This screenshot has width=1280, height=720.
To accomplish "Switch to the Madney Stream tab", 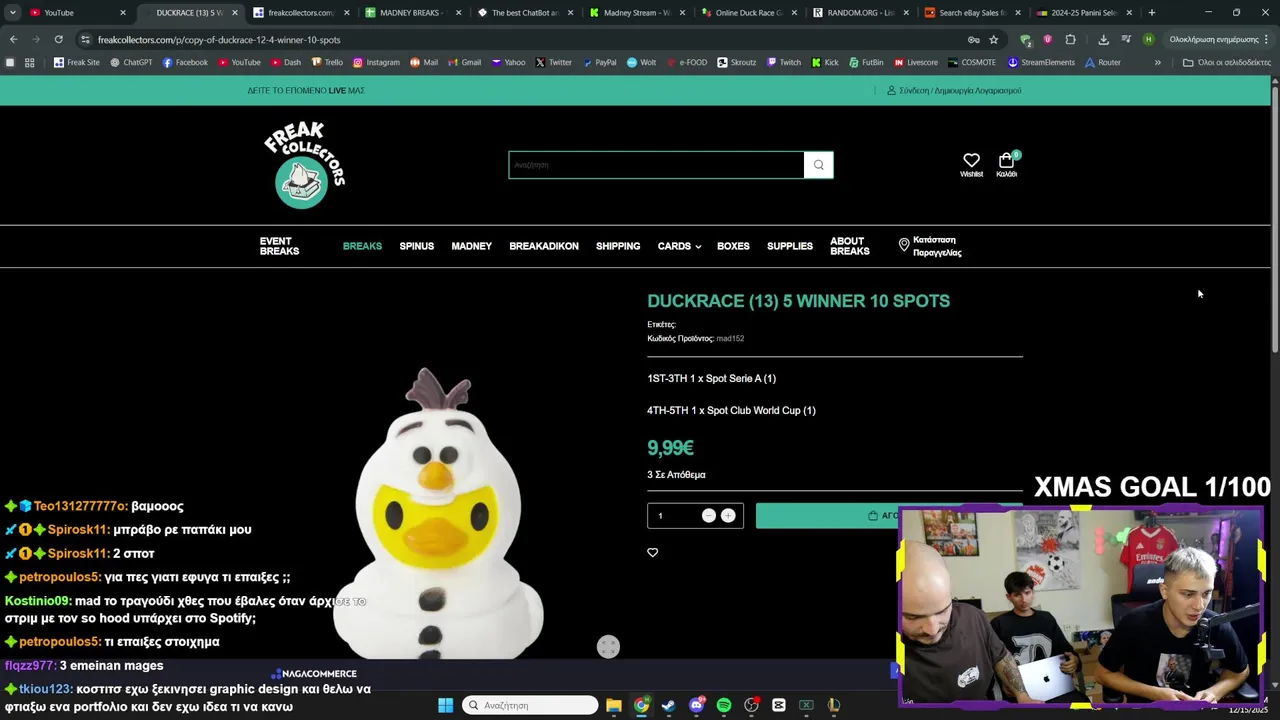I will tap(636, 13).
